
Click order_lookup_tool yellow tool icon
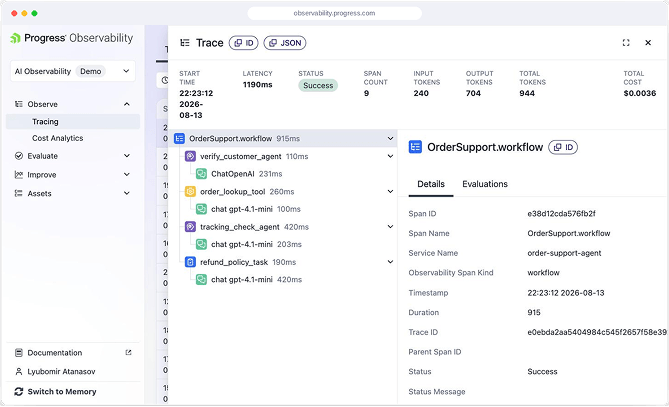[x=190, y=192]
